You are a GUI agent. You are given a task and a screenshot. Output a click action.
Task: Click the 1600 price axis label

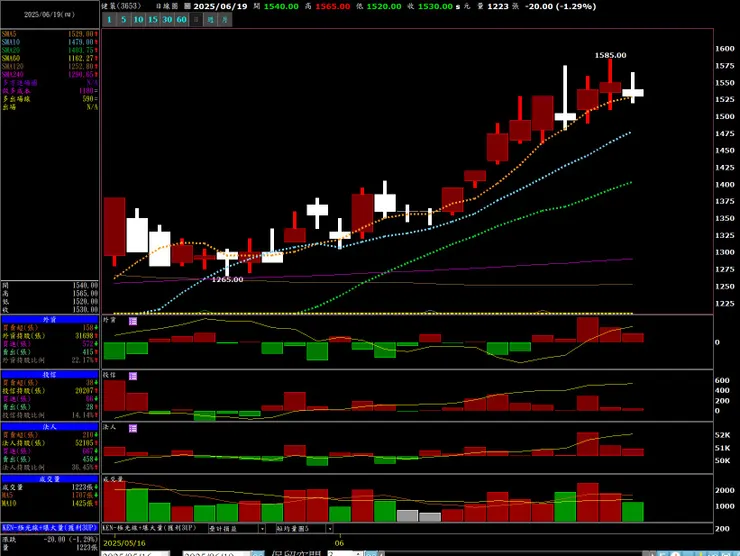724,49
